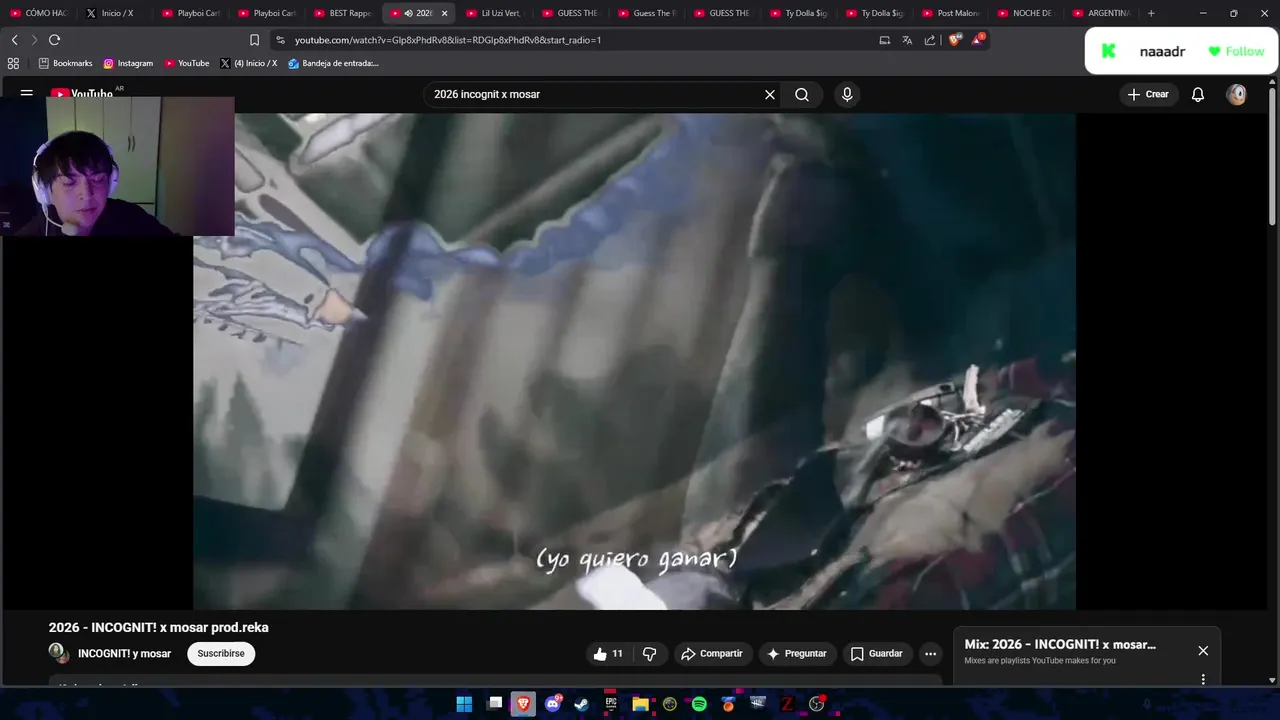
Task: Open YouTube notifications bell
Action: pyautogui.click(x=1198, y=94)
